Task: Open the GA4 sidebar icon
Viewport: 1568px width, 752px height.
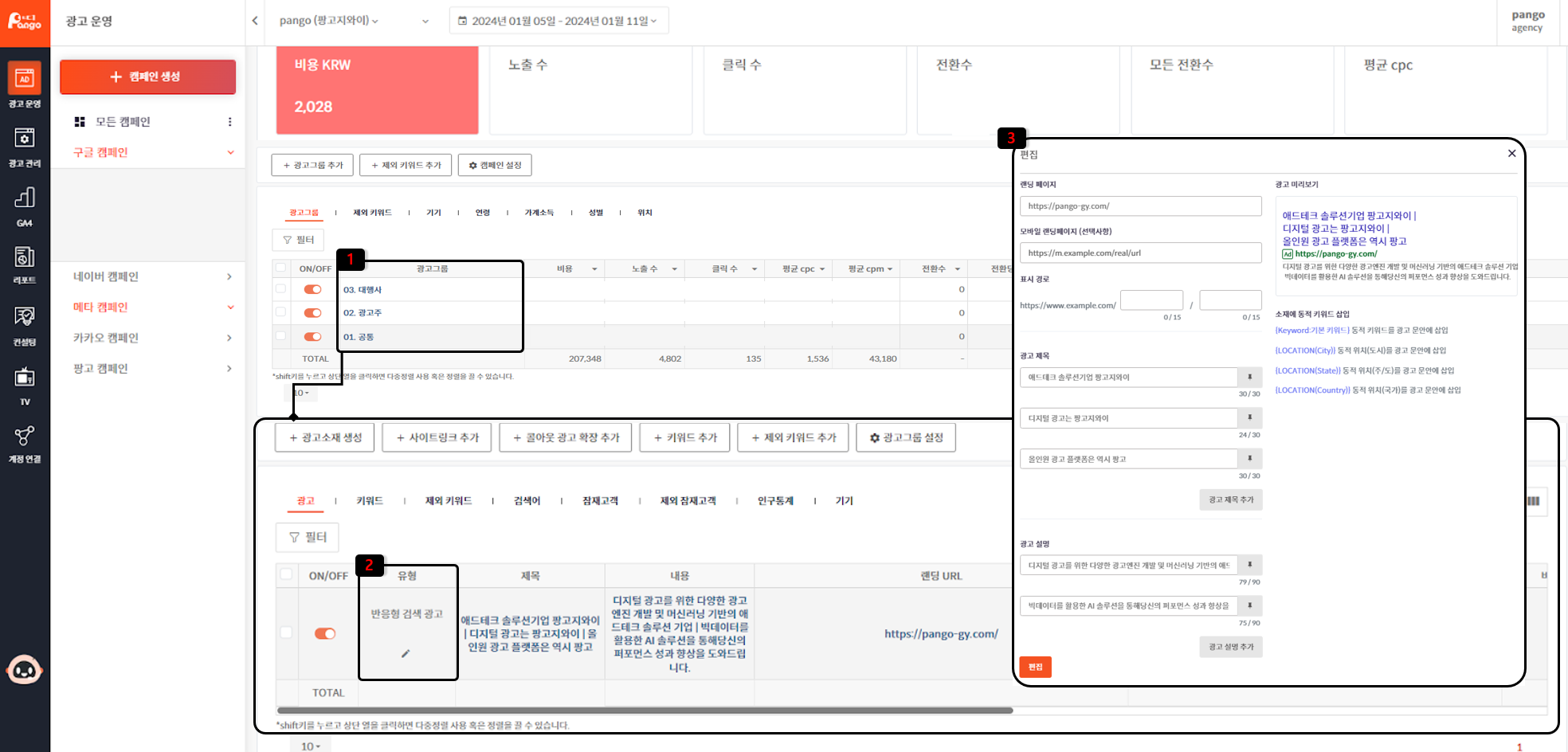Action: pyautogui.click(x=25, y=198)
